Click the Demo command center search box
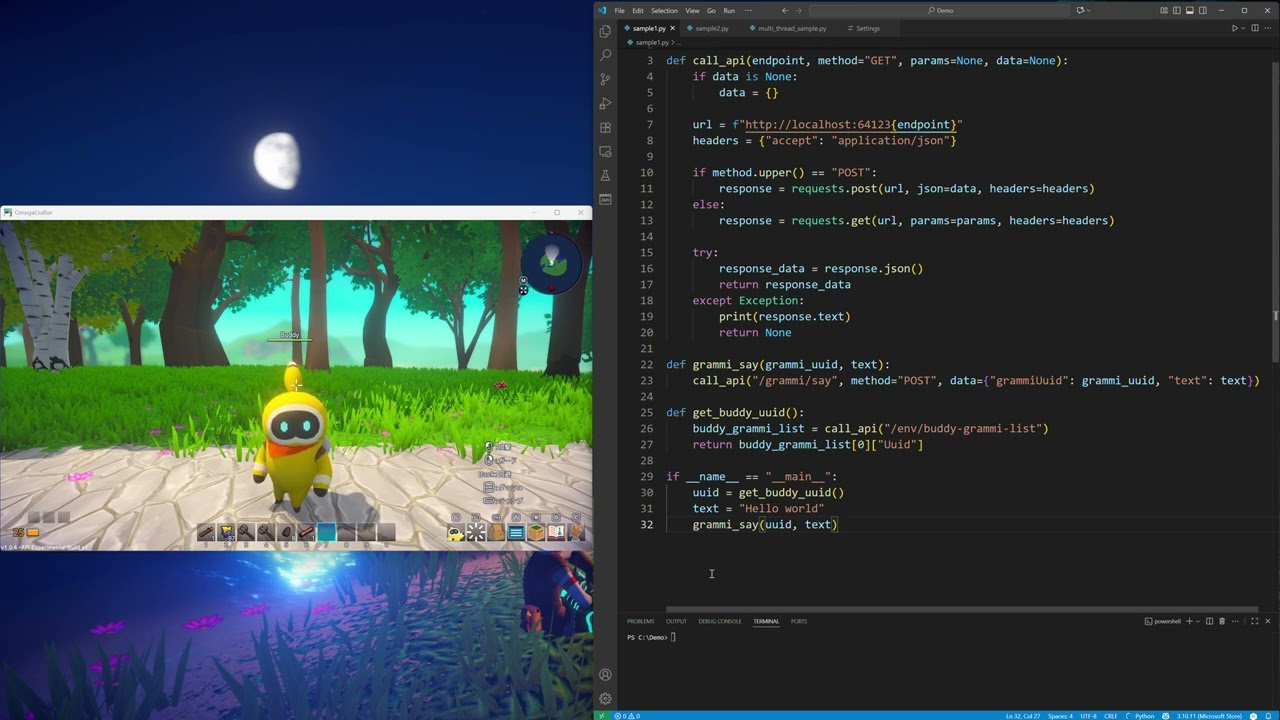The image size is (1280, 720). point(940,10)
